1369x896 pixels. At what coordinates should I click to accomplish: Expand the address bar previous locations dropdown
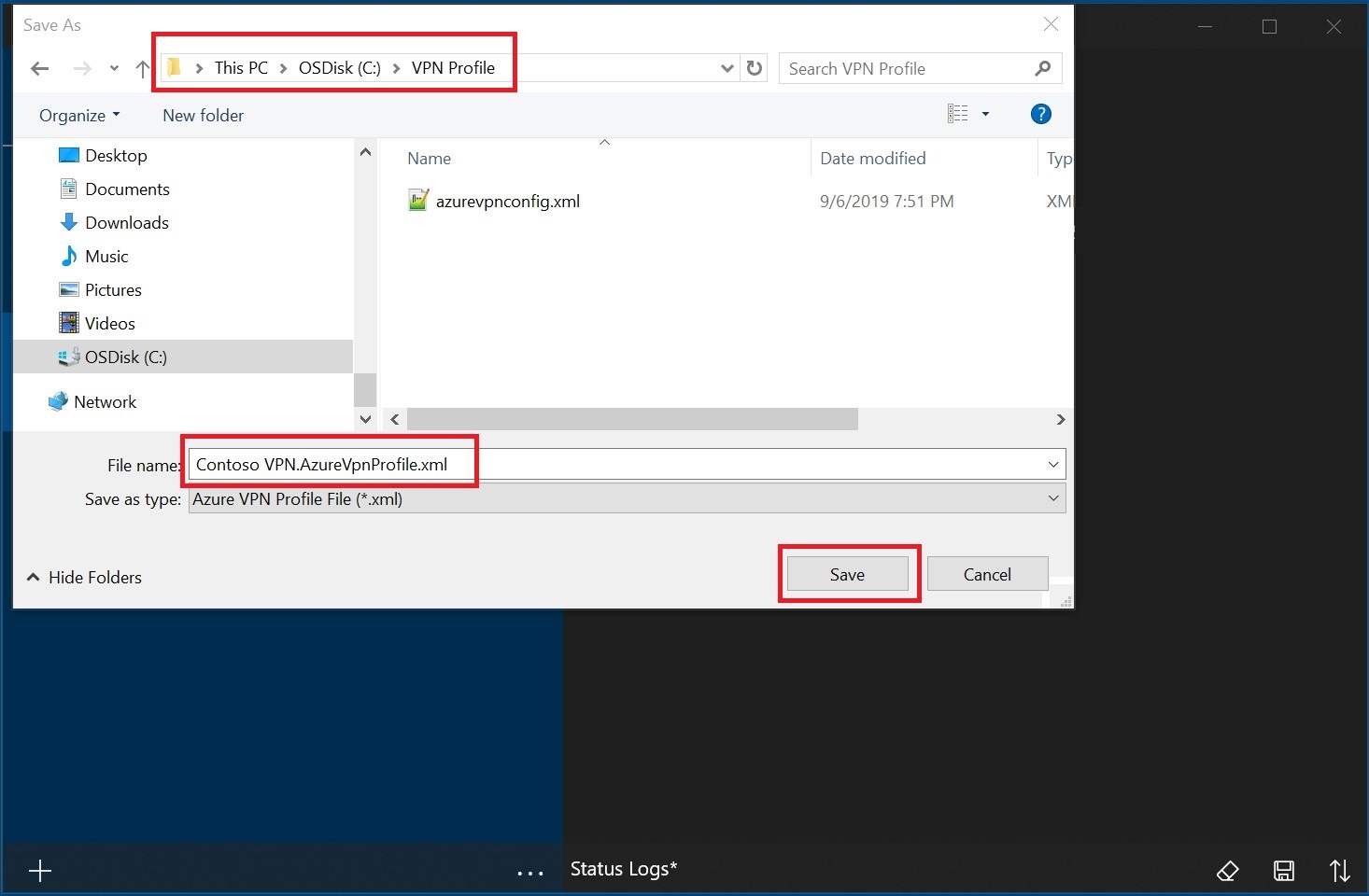(x=727, y=68)
